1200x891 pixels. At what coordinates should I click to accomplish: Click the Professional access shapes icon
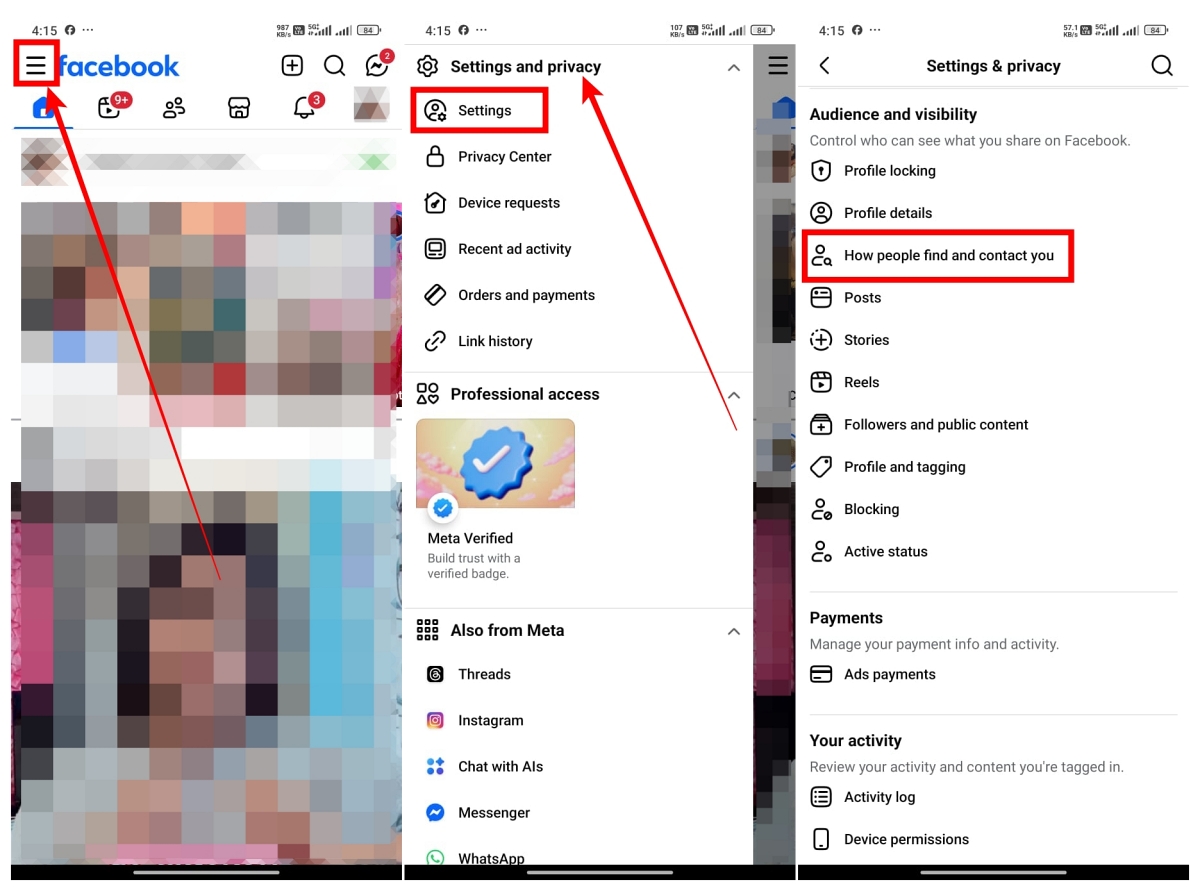(428, 394)
